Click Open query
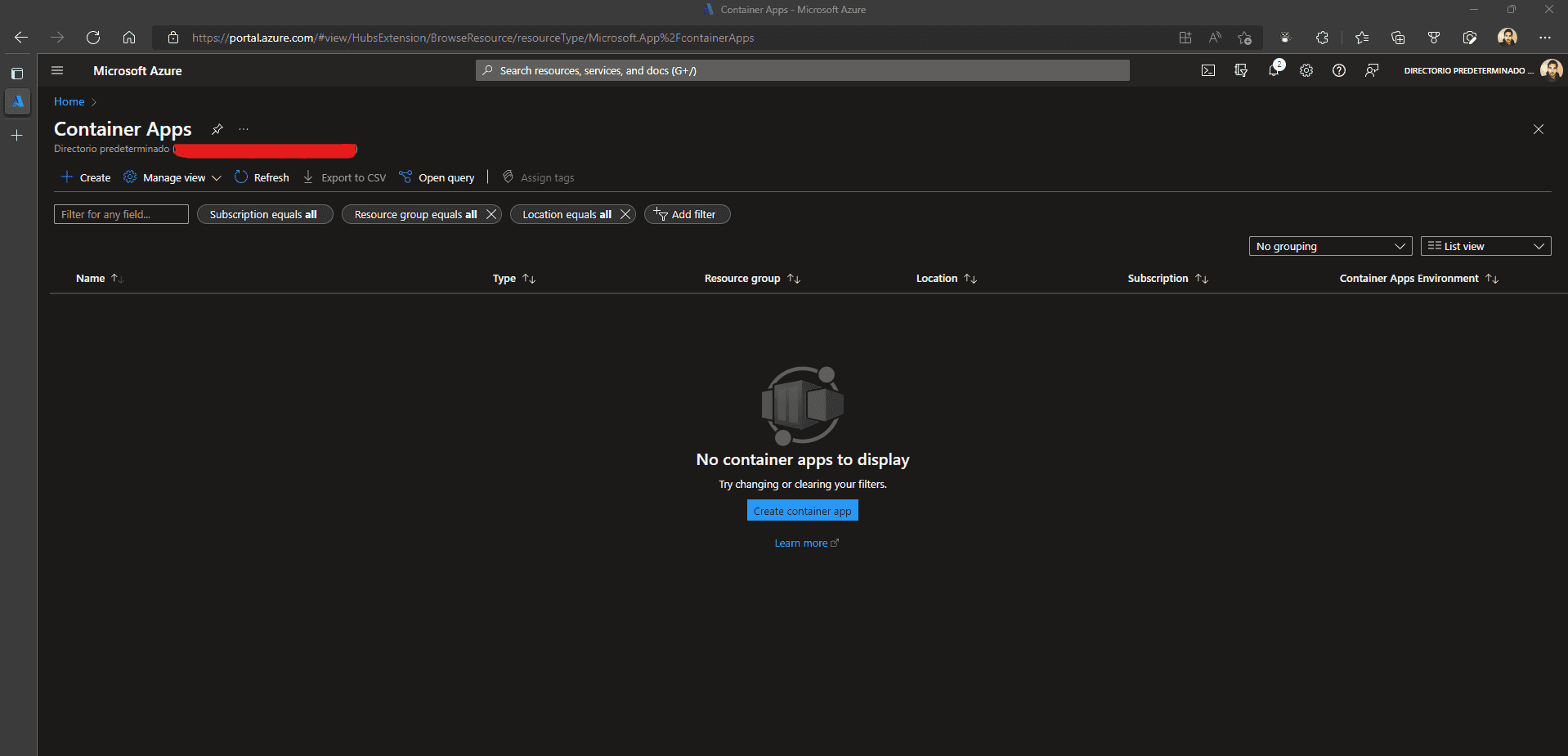Viewport: 1568px width, 756px height. click(437, 177)
